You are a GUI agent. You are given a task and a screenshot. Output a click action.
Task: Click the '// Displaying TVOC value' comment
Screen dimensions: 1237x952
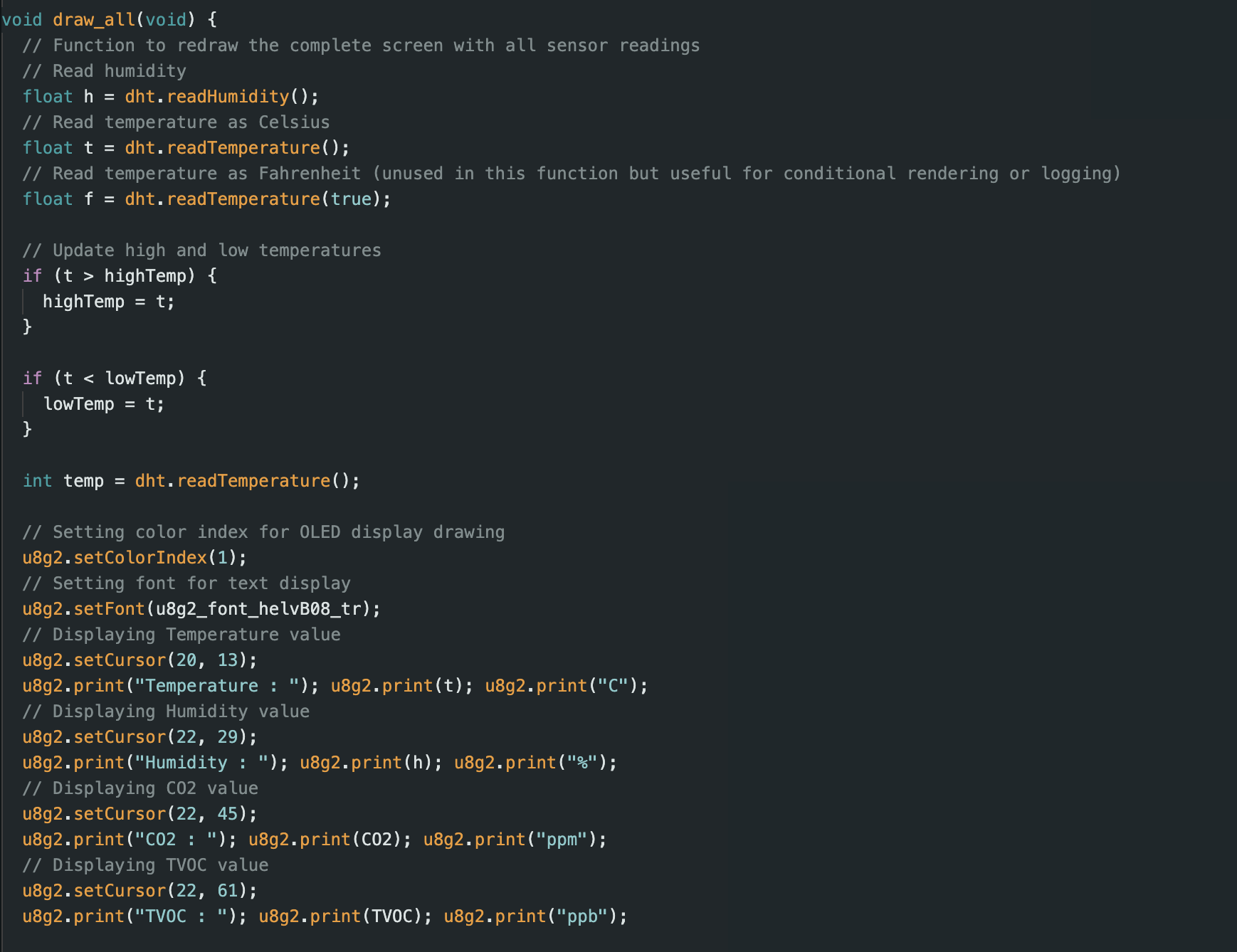[145, 865]
